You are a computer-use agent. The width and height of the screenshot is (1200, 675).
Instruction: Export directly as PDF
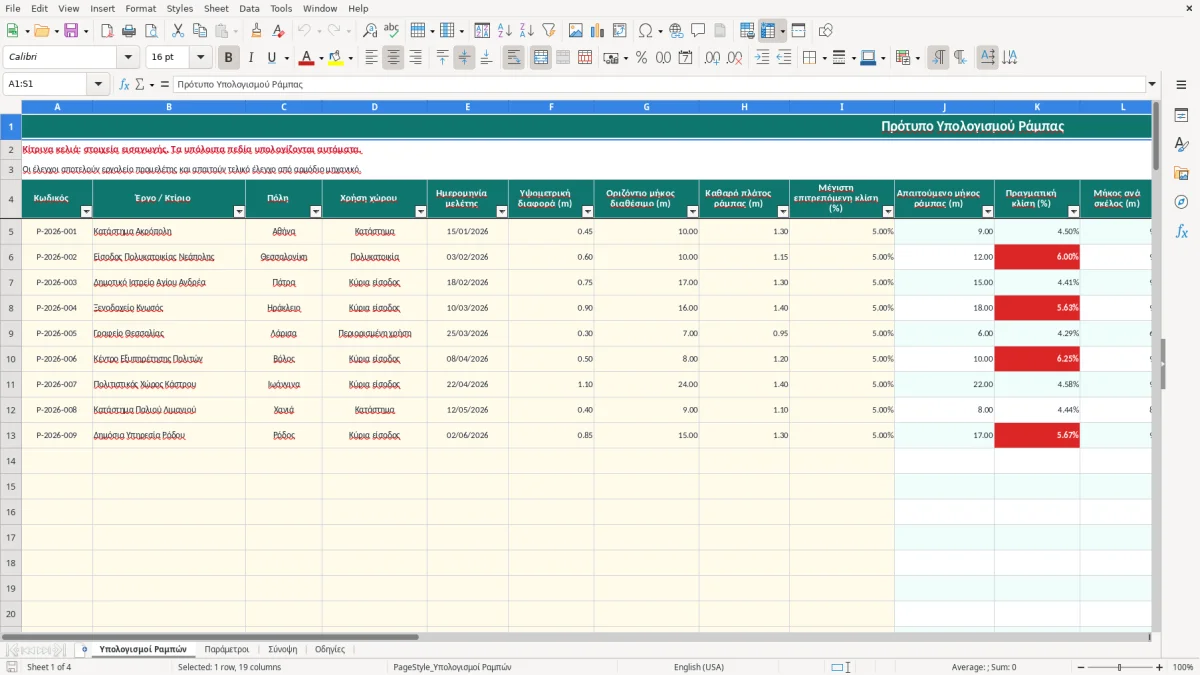(106, 31)
